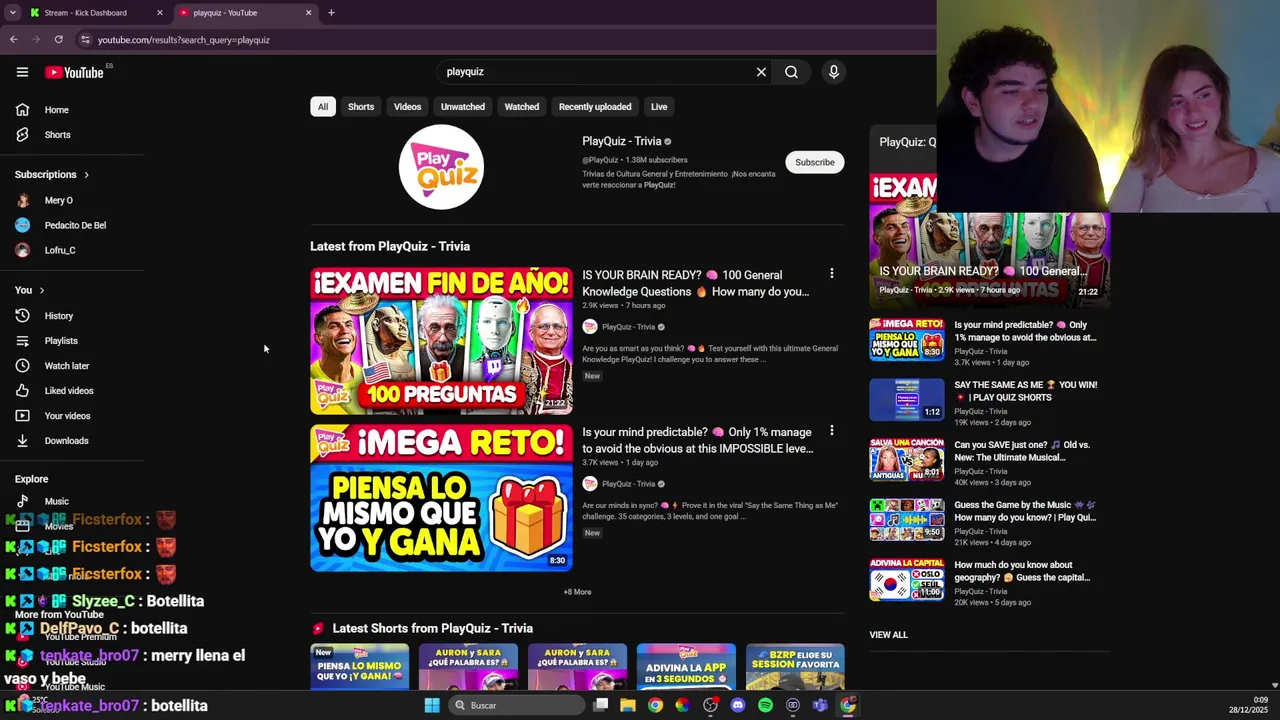Image resolution: width=1280 pixels, height=720 pixels.
Task: Select the Videos filter chip
Action: click(407, 107)
